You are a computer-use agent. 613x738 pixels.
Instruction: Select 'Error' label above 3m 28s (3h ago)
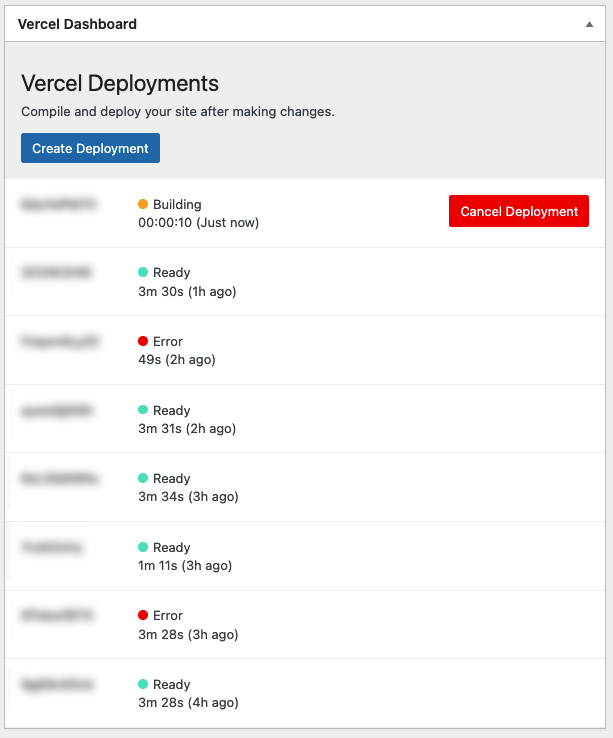[168, 616]
